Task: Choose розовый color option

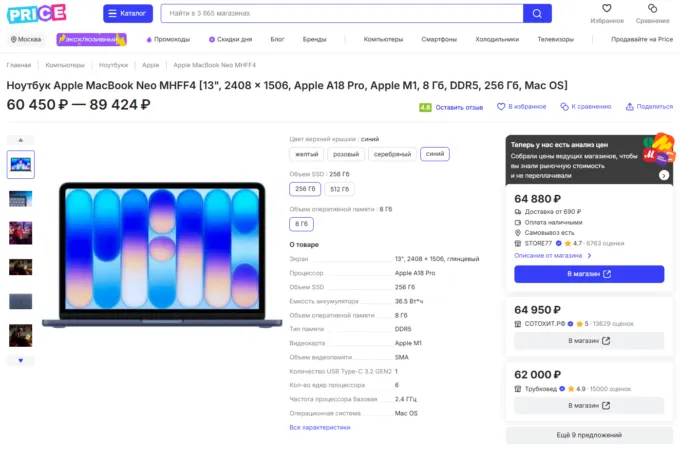Action: pos(346,154)
